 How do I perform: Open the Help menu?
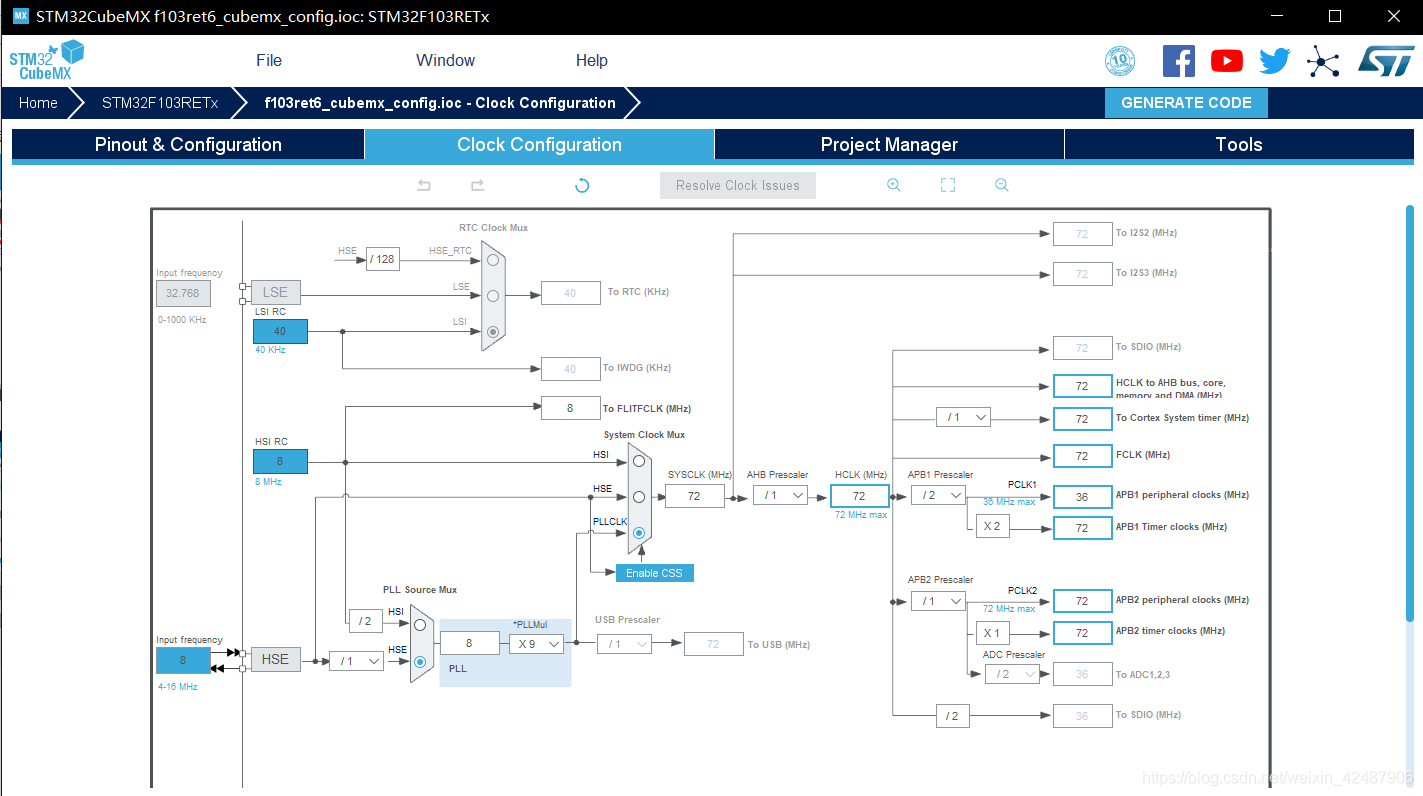592,60
